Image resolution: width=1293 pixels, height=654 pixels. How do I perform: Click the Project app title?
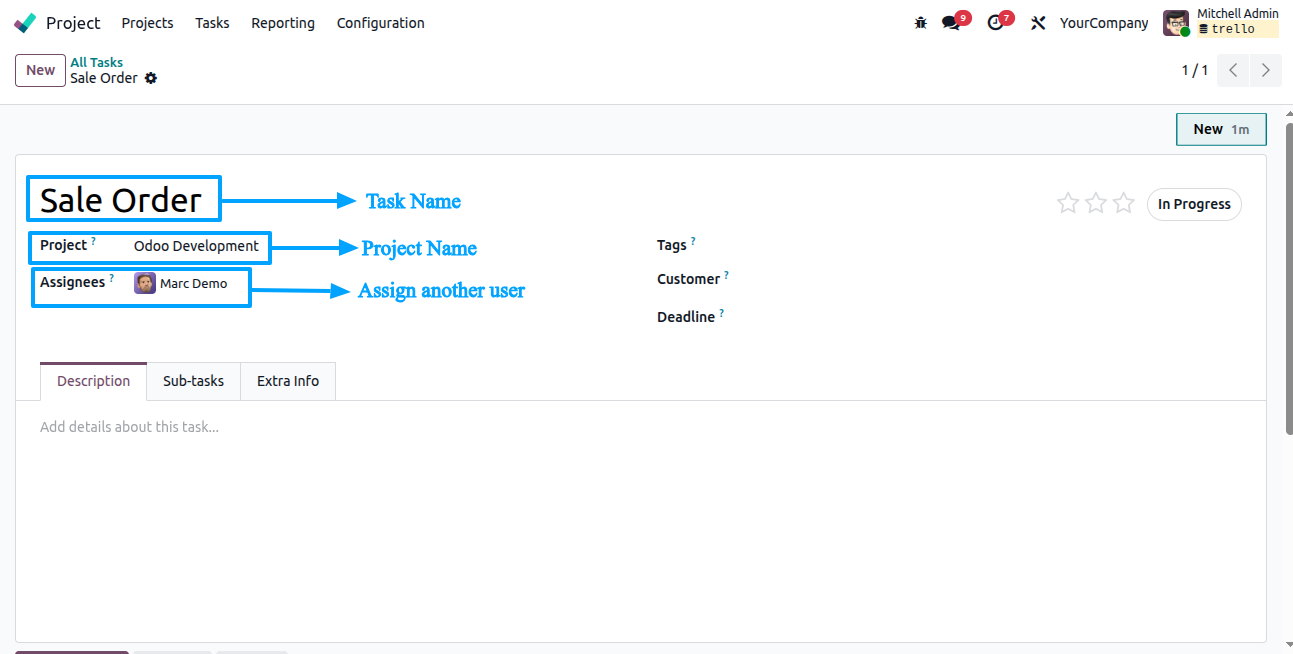pyautogui.click(x=73, y=22)
